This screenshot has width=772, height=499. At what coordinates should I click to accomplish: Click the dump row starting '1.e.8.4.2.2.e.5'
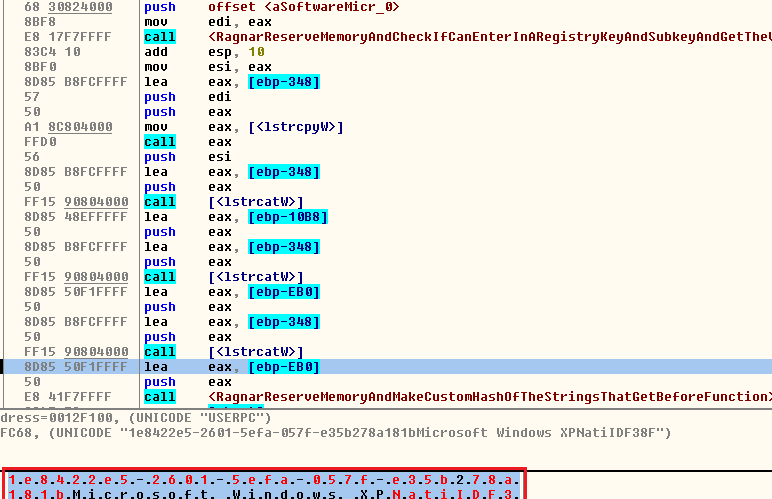pos(264,479)
